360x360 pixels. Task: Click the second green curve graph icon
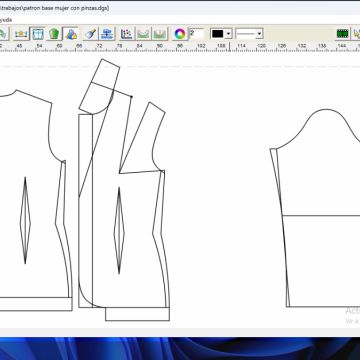[160, 34]
